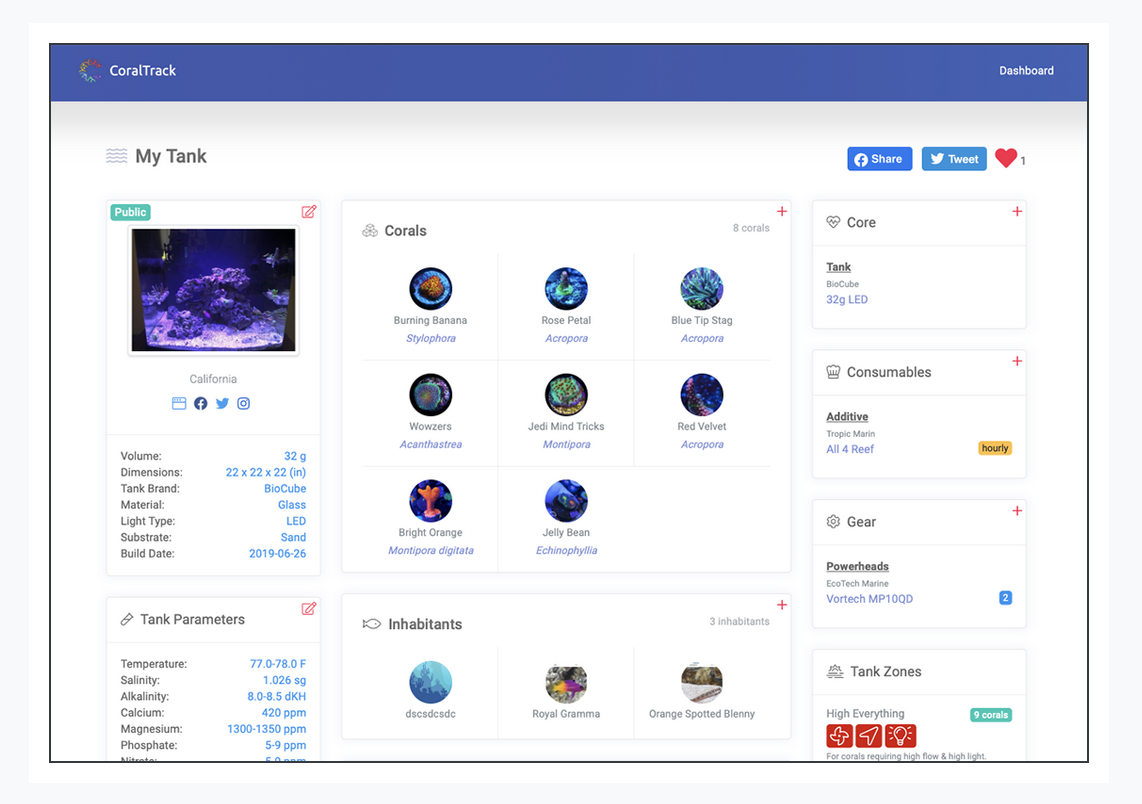This screenshot has height=804, width=1142.
Task: Click the 9 corals badge in Tank Zones
Action: click(x=991, y=715)
